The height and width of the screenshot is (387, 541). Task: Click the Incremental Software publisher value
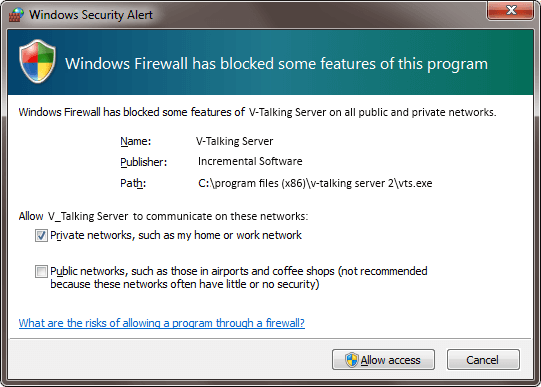click(x=250, y=161)
